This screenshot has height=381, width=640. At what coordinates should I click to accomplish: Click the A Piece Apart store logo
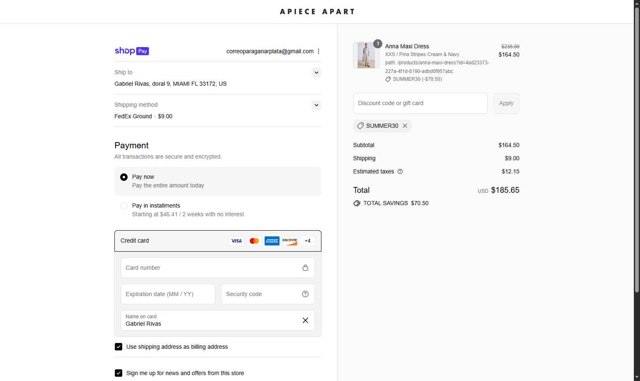point(317,11)
